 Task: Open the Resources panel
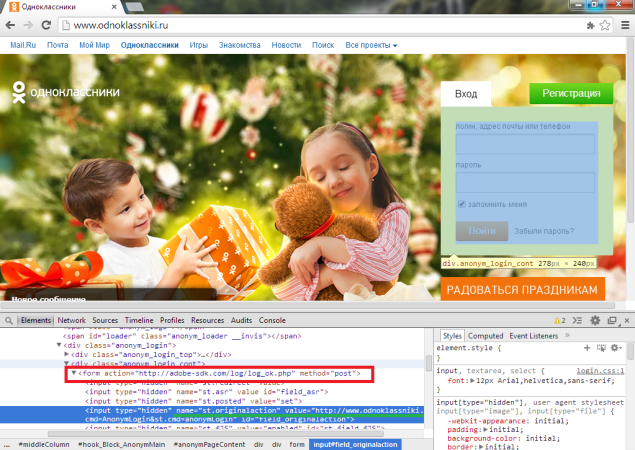point(207,320)
